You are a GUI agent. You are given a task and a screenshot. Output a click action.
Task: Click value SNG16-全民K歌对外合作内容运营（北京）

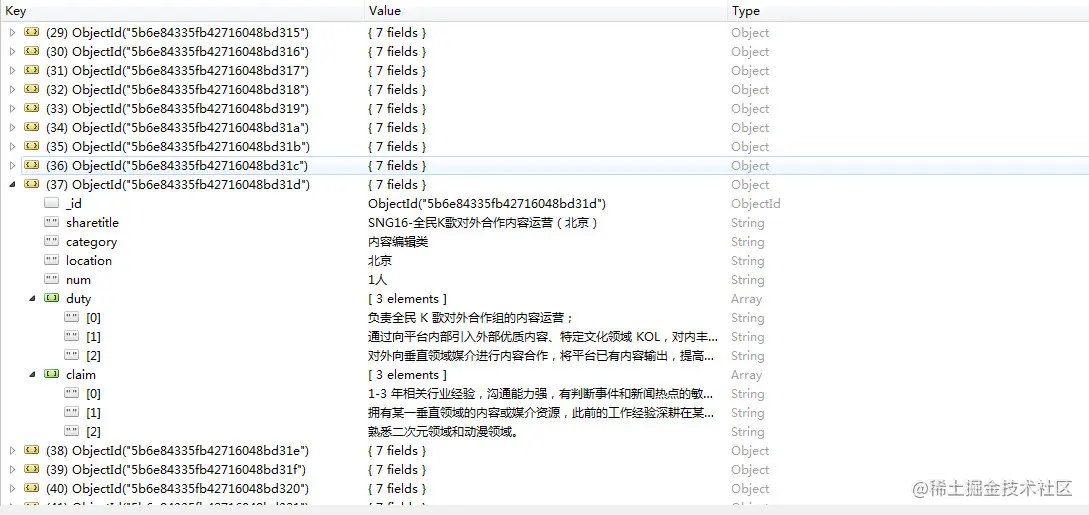click(483, 223)
